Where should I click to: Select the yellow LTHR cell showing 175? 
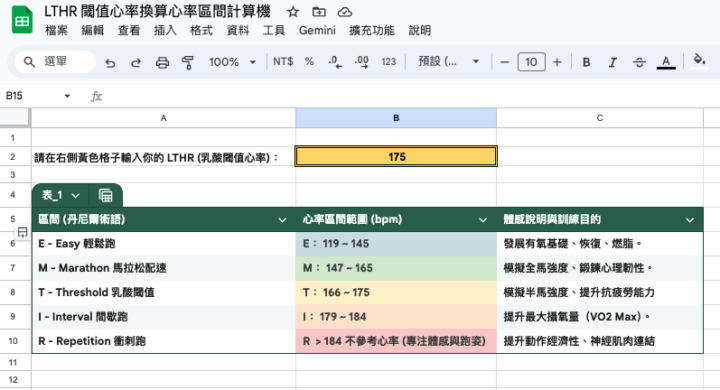coord(396,157)
